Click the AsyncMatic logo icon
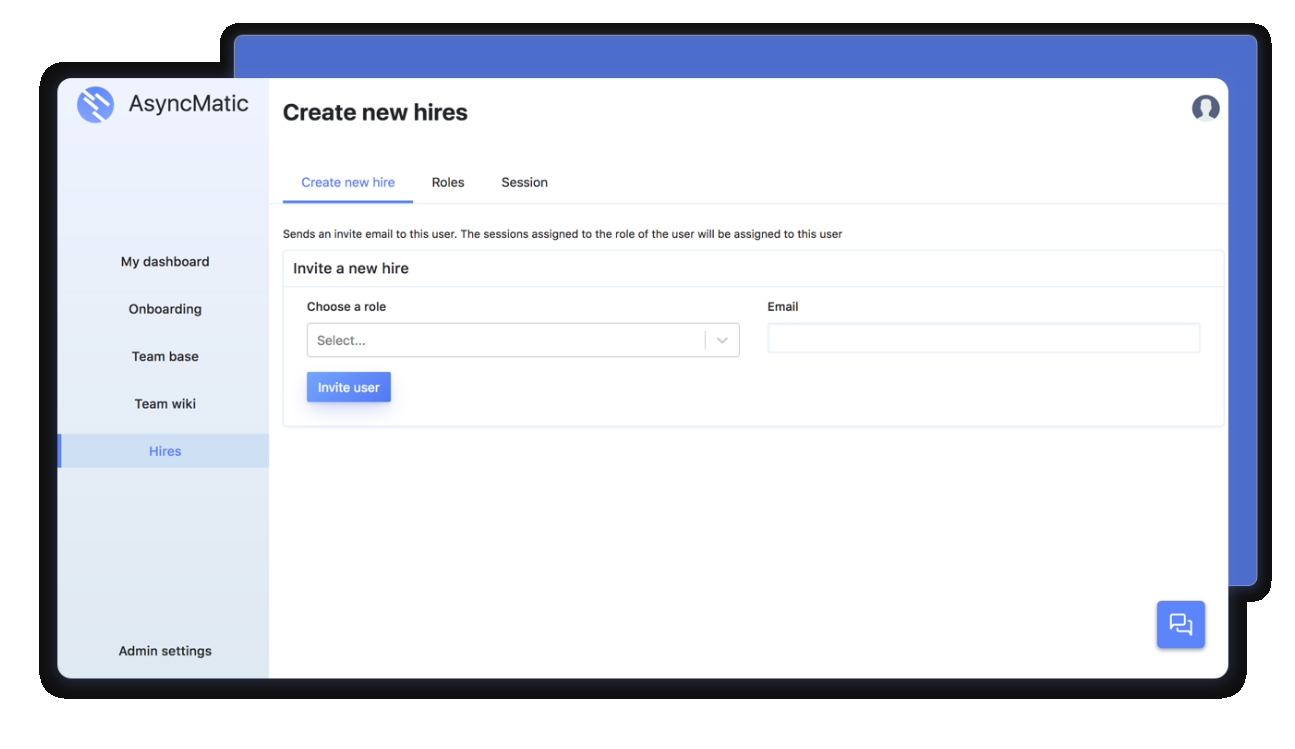Screen dimensions: 1295x749 coord(96,105)
